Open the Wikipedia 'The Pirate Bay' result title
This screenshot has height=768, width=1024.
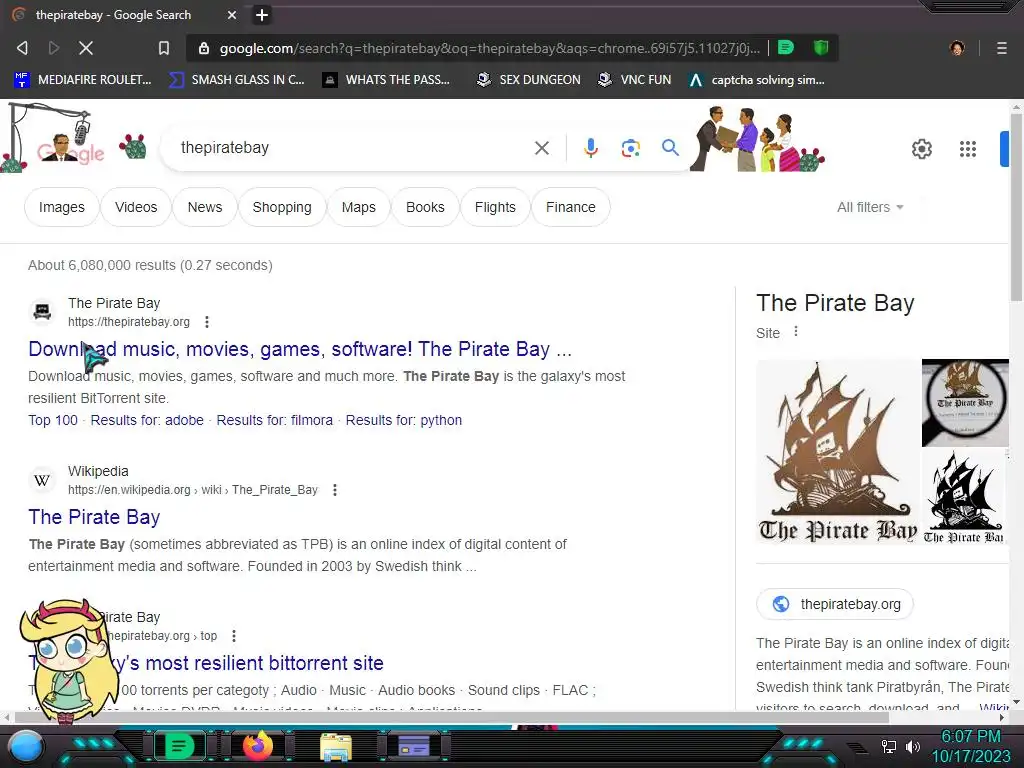pyautogui.click(x=94, y=517)
